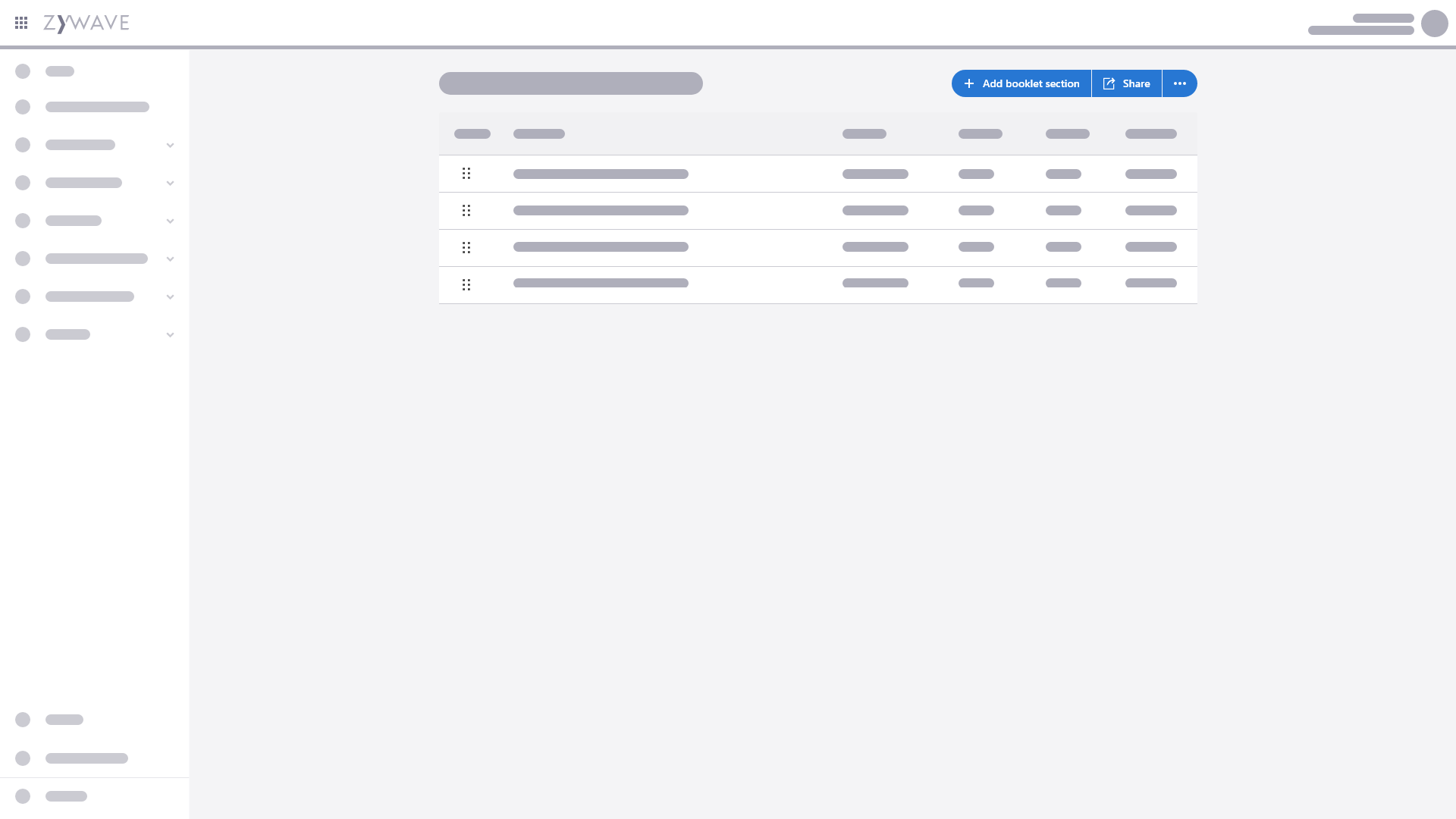Viewport: 1456px width, 819px height.
Task: Click the Add booklet section button
Action: 1021,83
